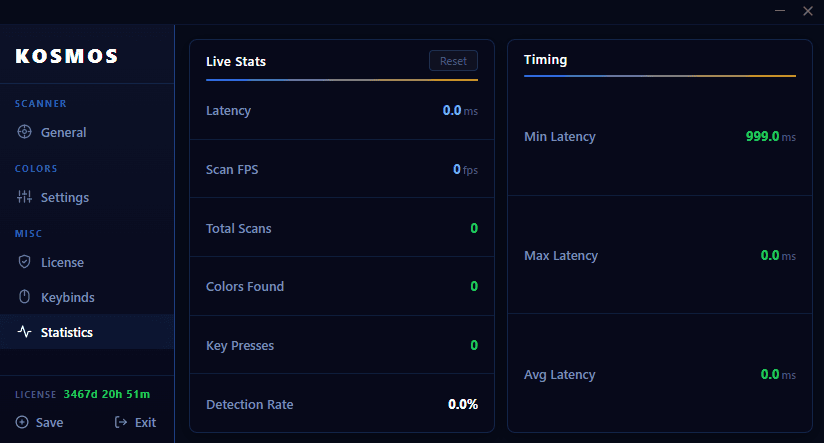Screen dimensions: 824x443
Task: Click the Min Latency value
Action: tap(762, 136)
